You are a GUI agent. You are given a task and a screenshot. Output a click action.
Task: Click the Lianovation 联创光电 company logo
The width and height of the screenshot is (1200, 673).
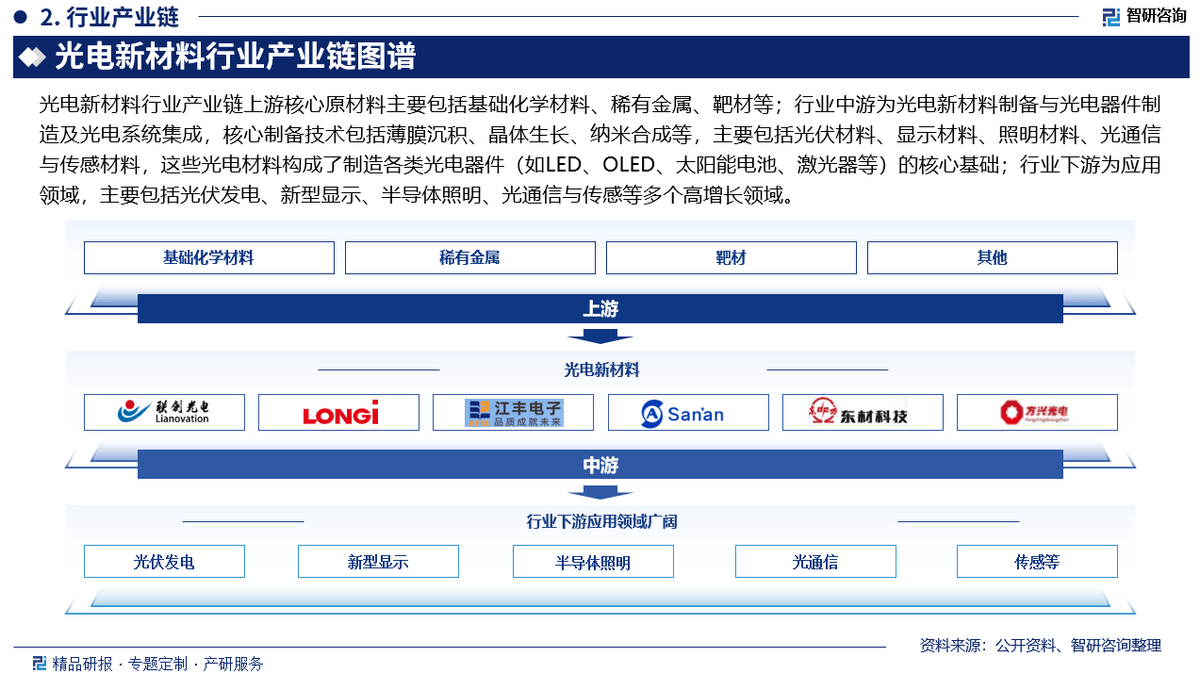(x=164, y=412)
